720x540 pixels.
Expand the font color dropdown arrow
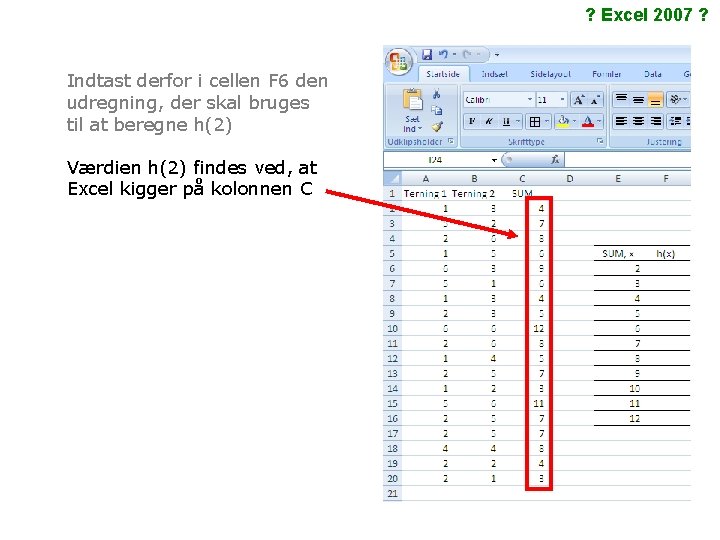(x=599, y=121)
